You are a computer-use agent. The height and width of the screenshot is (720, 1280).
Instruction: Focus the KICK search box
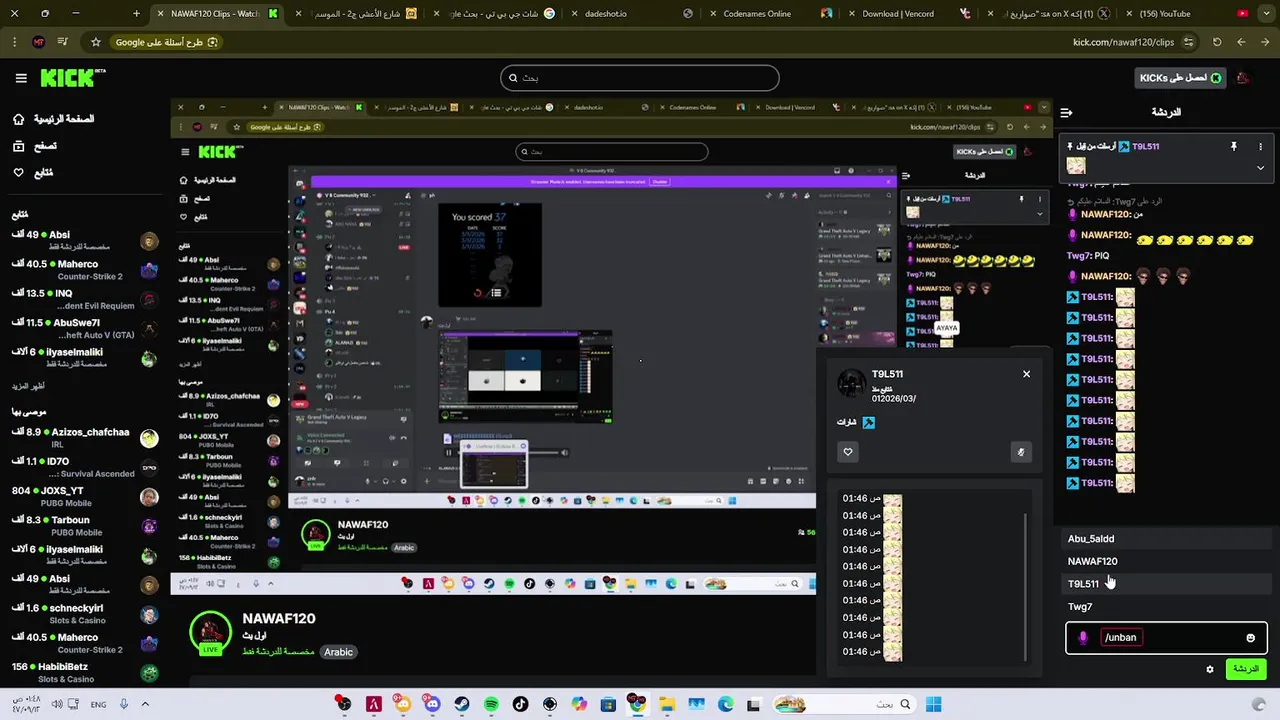[639, 78]
